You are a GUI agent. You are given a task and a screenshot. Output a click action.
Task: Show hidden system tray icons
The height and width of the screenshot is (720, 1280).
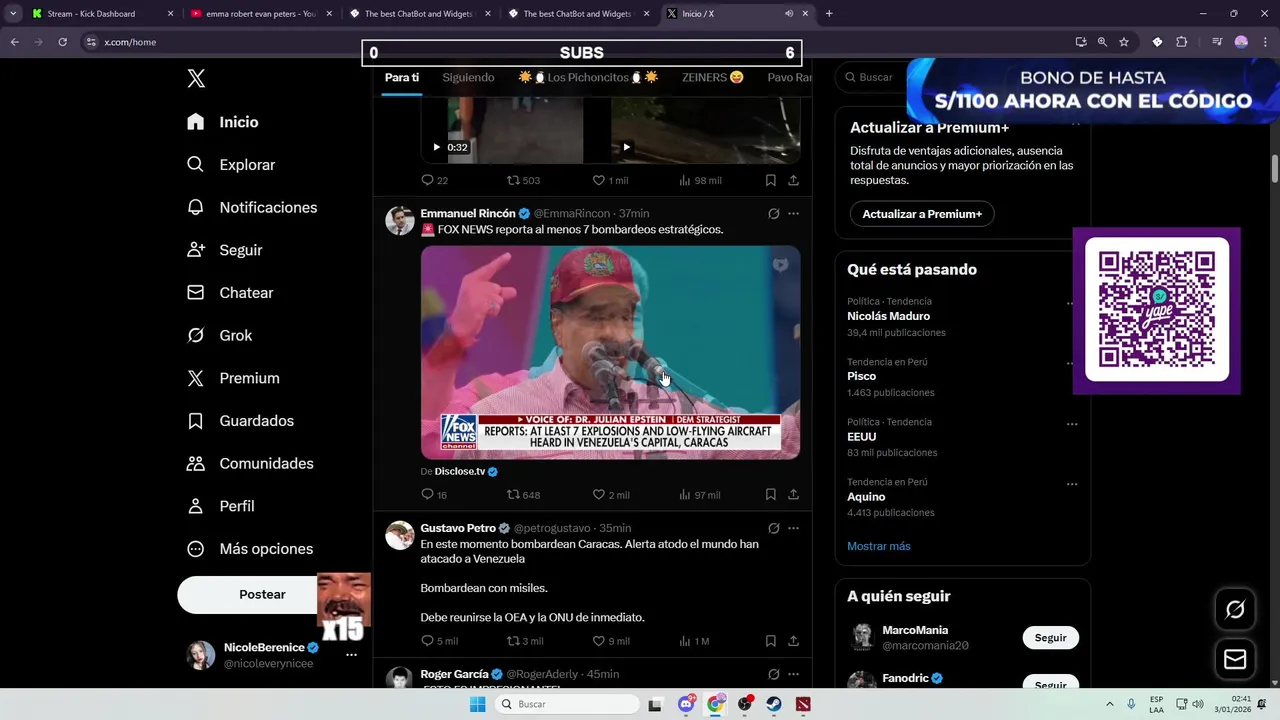point(1110,704)
